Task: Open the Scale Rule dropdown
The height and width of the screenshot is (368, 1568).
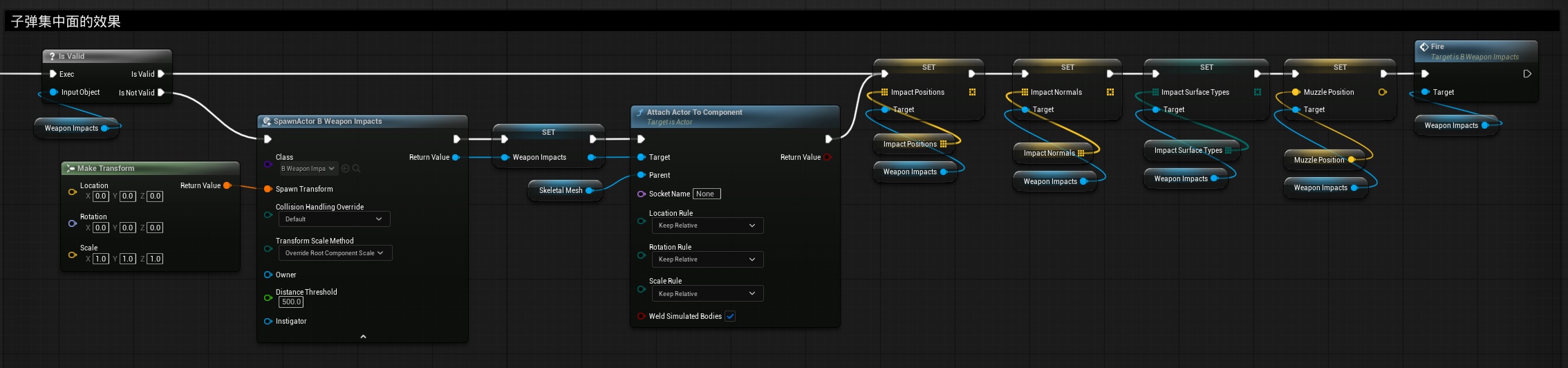Action: [x=707, y=294]
